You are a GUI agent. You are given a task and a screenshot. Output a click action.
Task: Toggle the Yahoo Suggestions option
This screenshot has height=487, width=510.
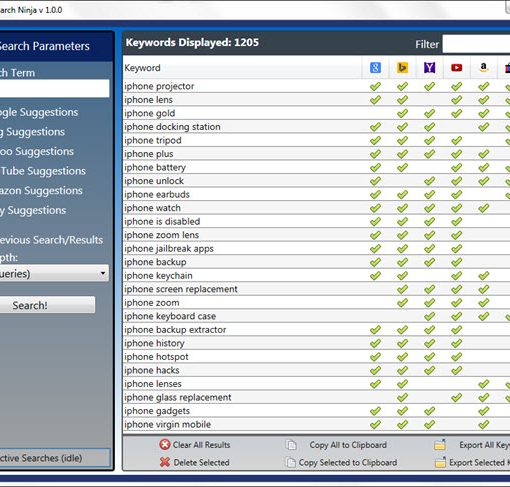pos(37,152)
